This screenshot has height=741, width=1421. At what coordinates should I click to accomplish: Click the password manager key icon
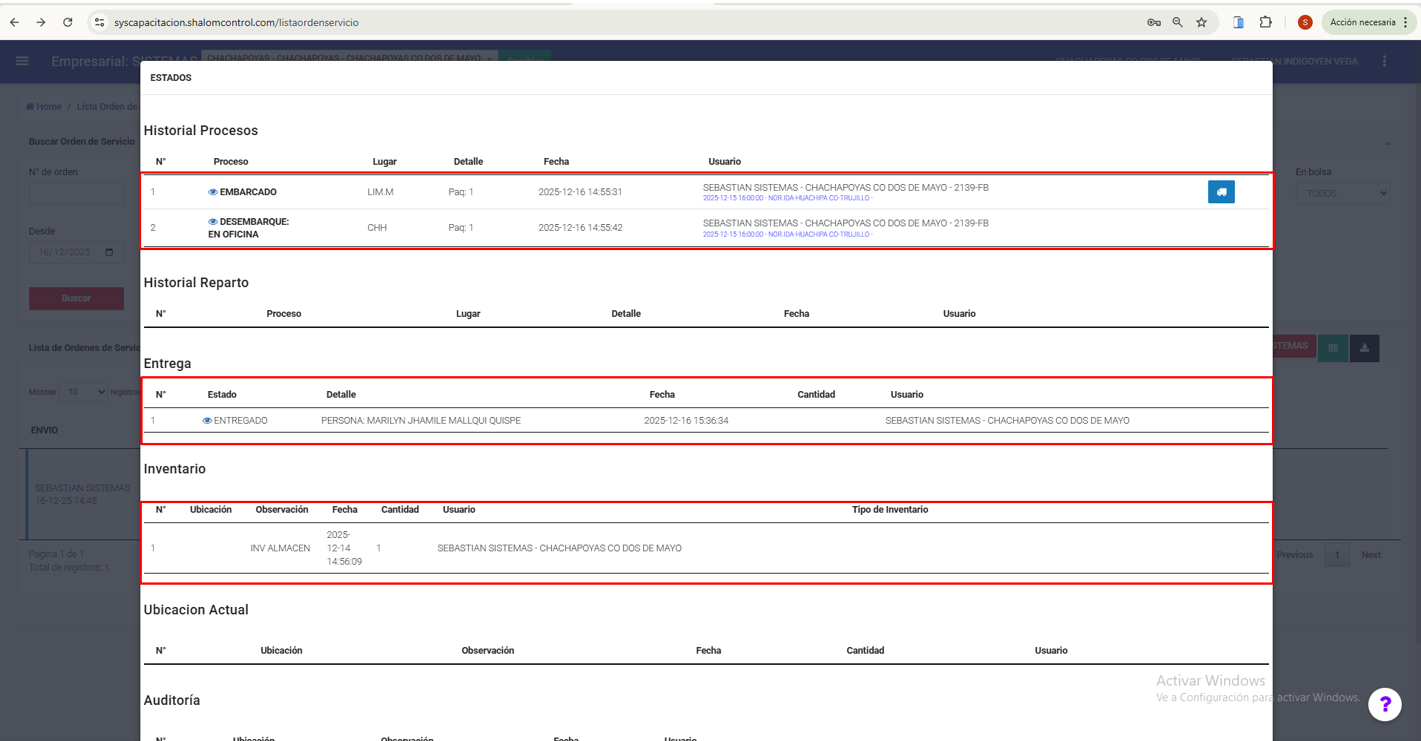coord(1153,22)
